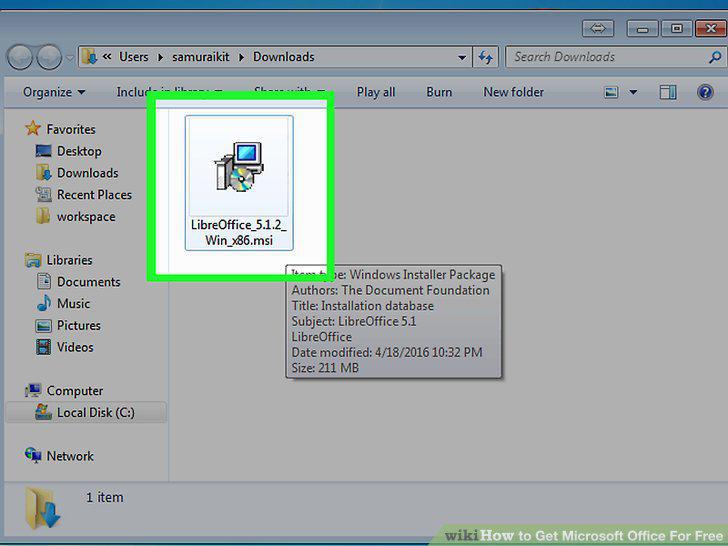Expand the arrow after samuraikit in the address bar

tap(241, 58)
